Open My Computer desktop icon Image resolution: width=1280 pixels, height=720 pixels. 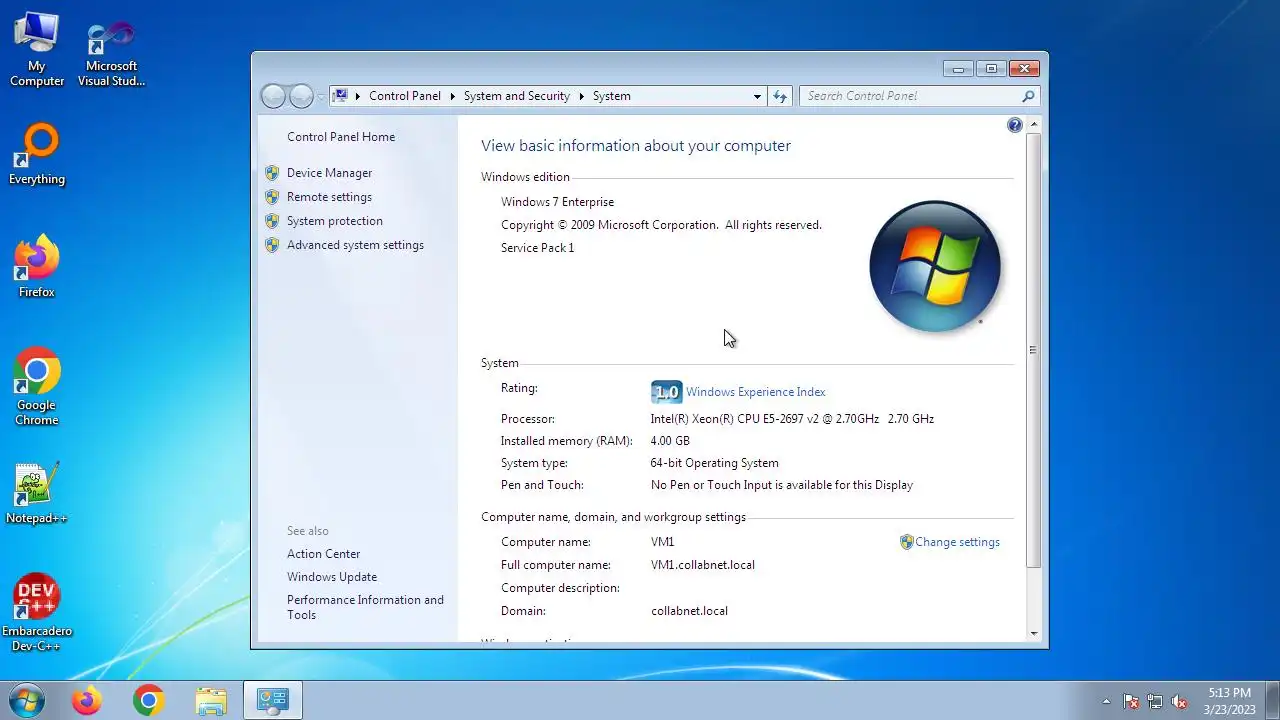(x=37, y=49)
